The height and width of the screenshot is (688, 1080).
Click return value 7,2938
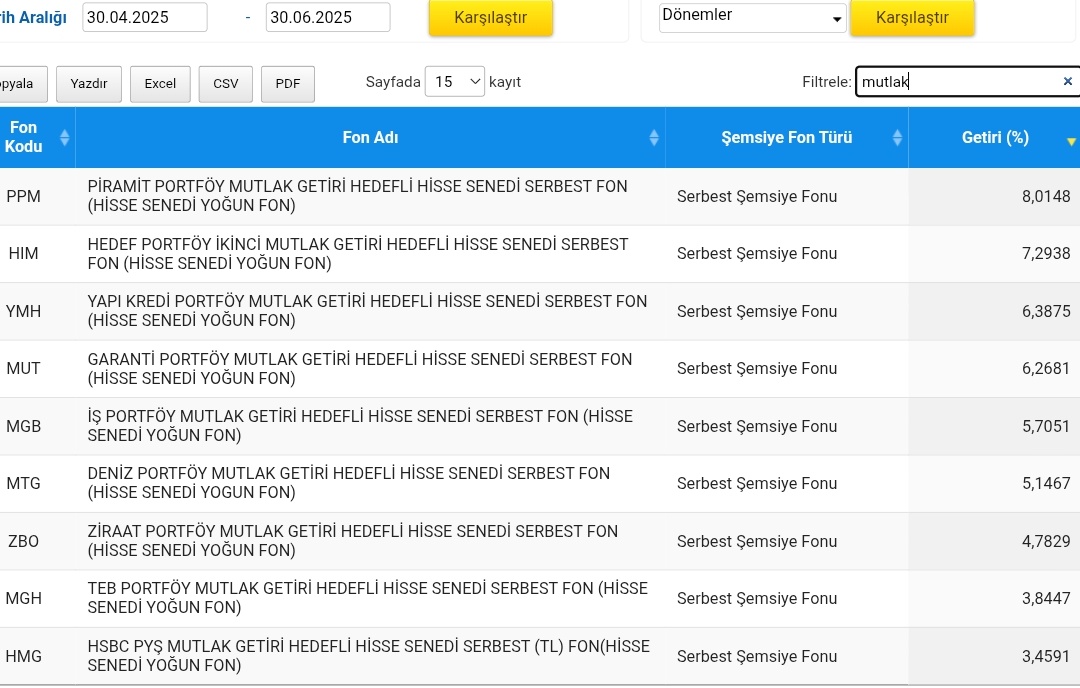1046,253
